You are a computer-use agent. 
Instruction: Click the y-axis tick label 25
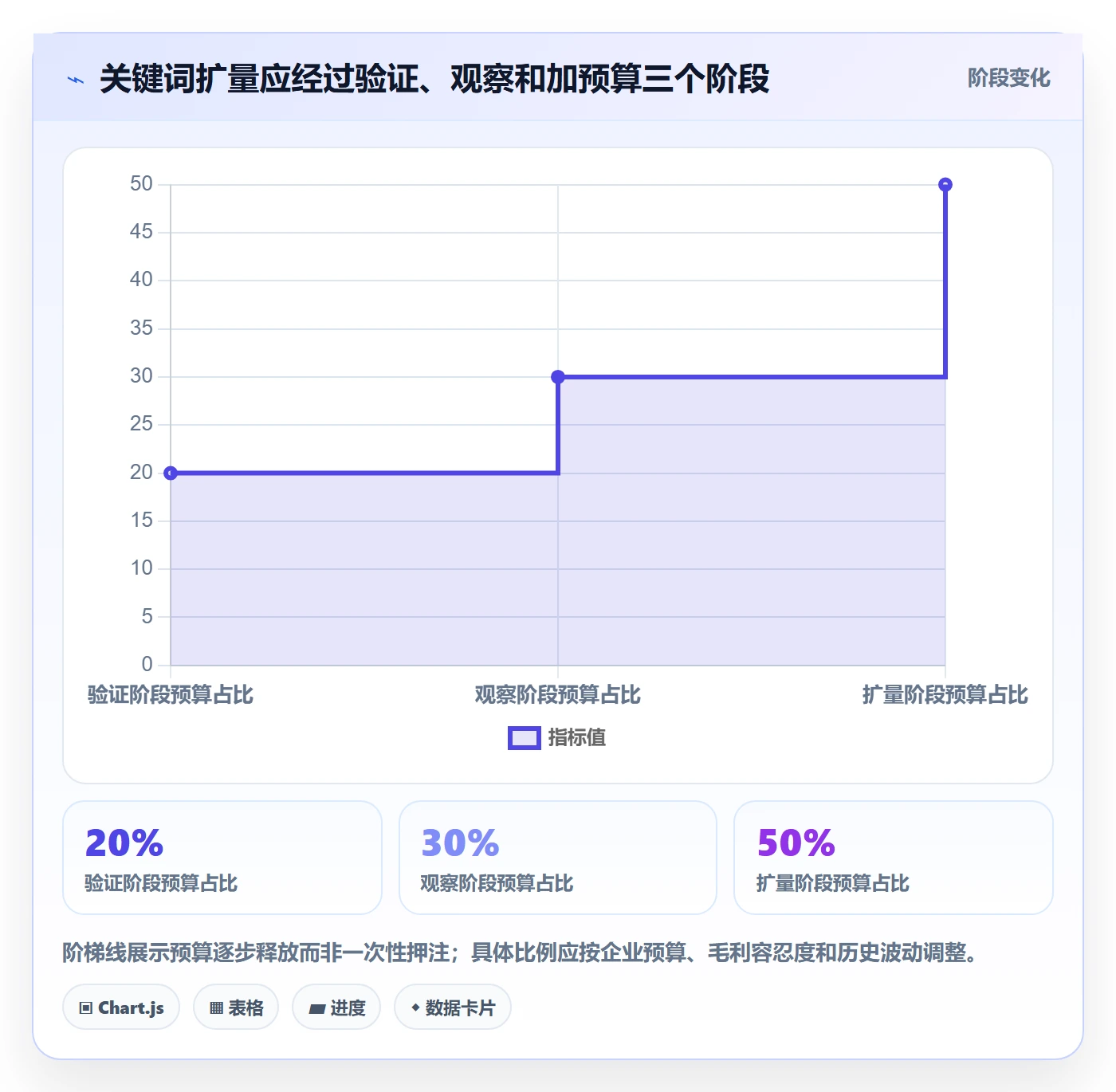(141, 424)
